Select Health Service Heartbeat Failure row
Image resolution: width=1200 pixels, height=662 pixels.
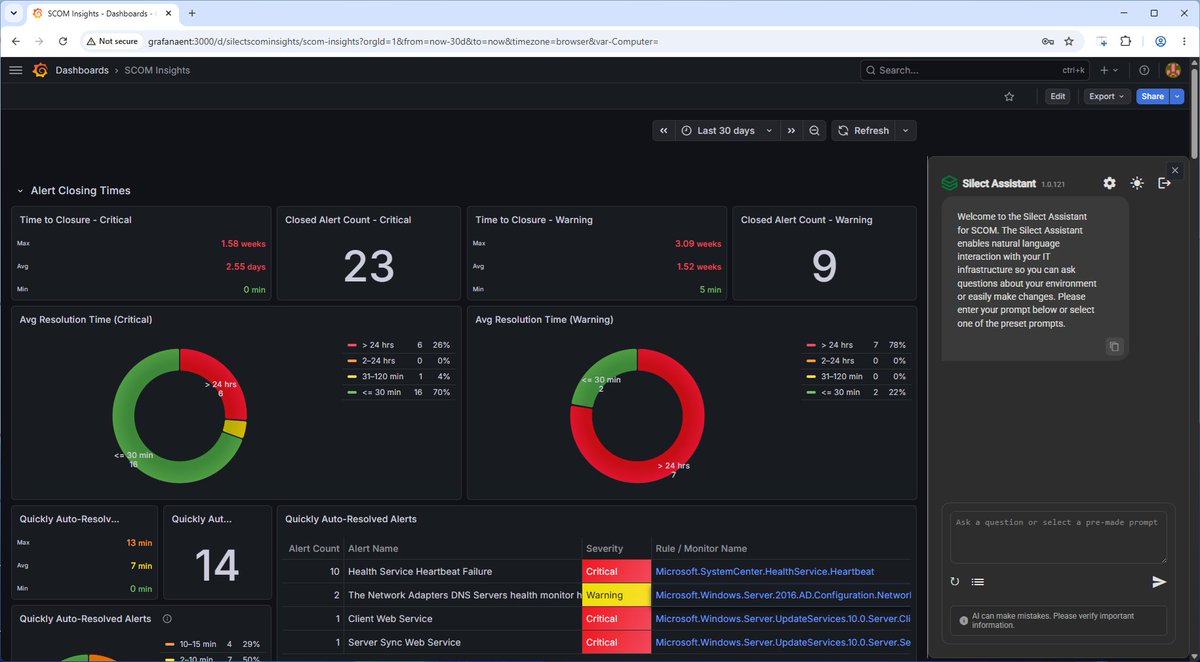point(596,571)
